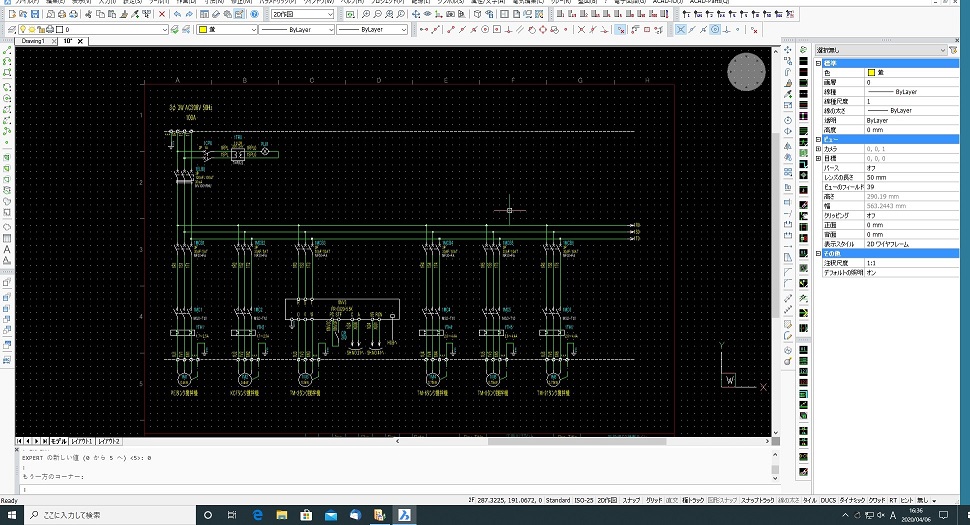Click the Zoom Out magnifier icon
Screen dimensions: 970x525
coord(377,14)
